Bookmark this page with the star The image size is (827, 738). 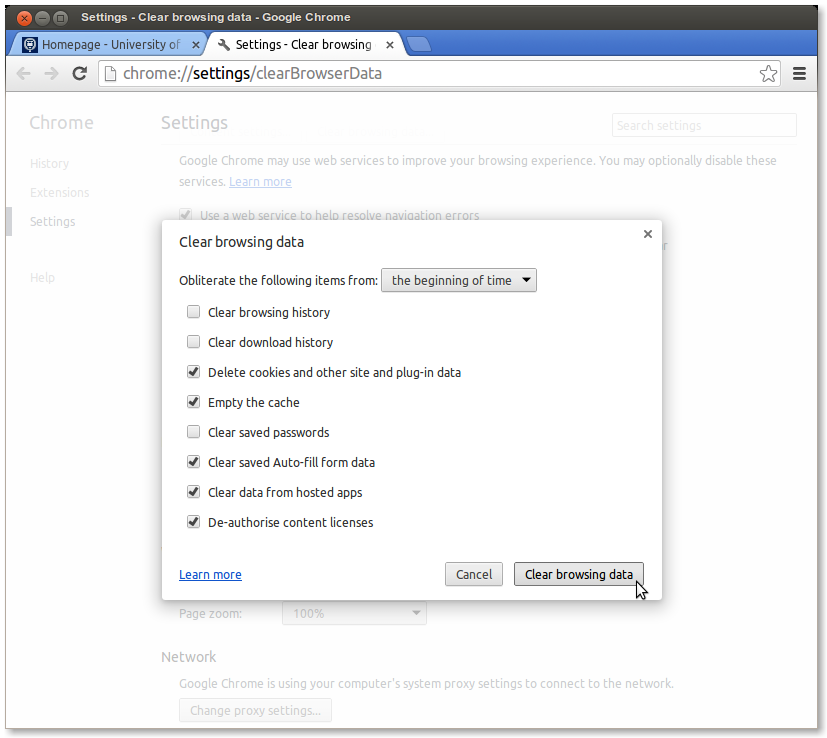tap(768, 73)
